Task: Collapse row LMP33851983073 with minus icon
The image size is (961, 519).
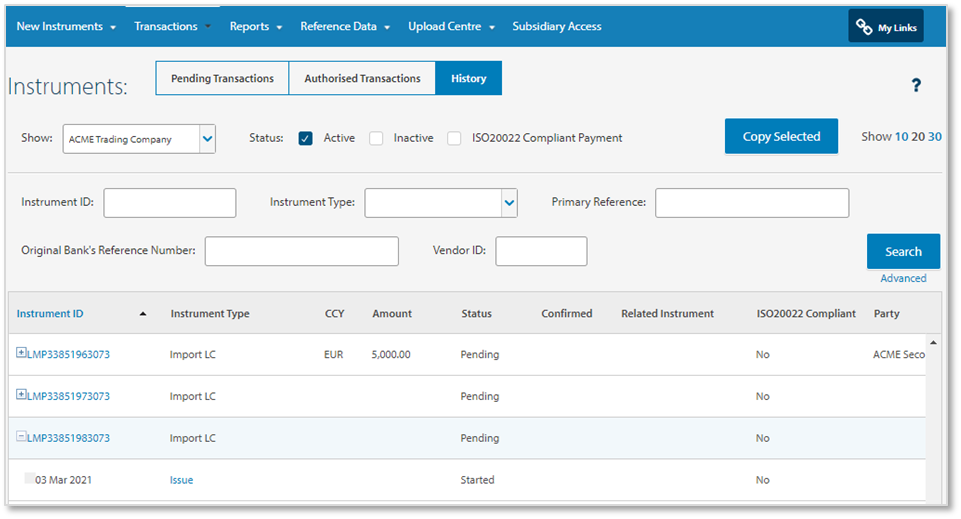Action: tap(22, 437)
